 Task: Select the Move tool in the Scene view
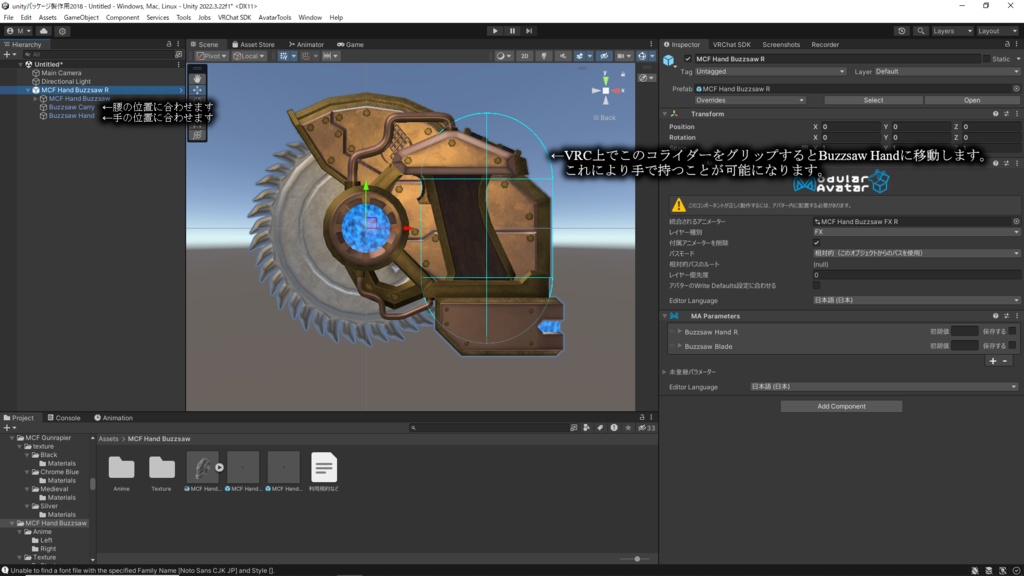click(x=197, y=90)
